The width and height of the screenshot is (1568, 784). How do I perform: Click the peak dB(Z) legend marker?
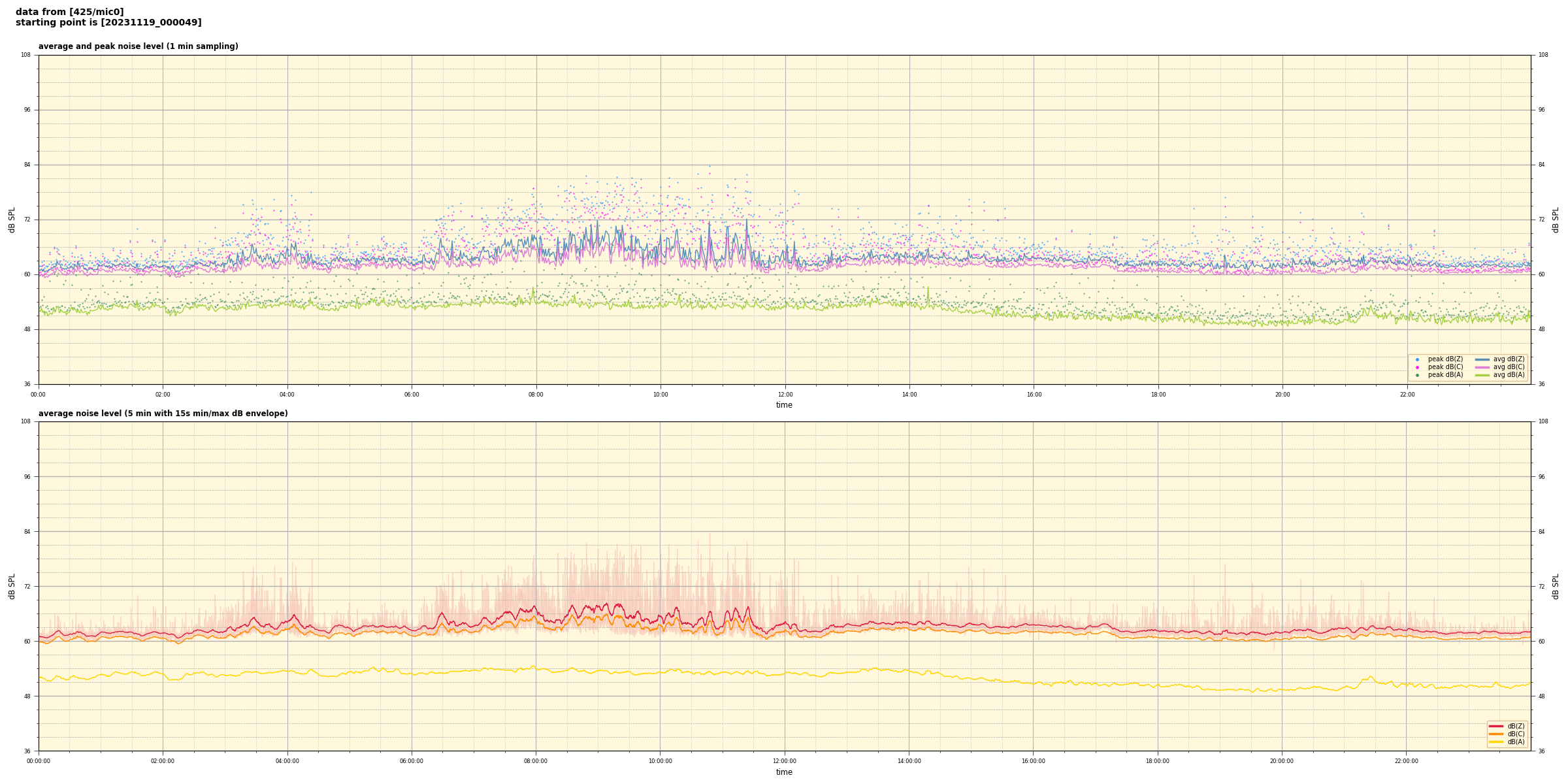1417,359
